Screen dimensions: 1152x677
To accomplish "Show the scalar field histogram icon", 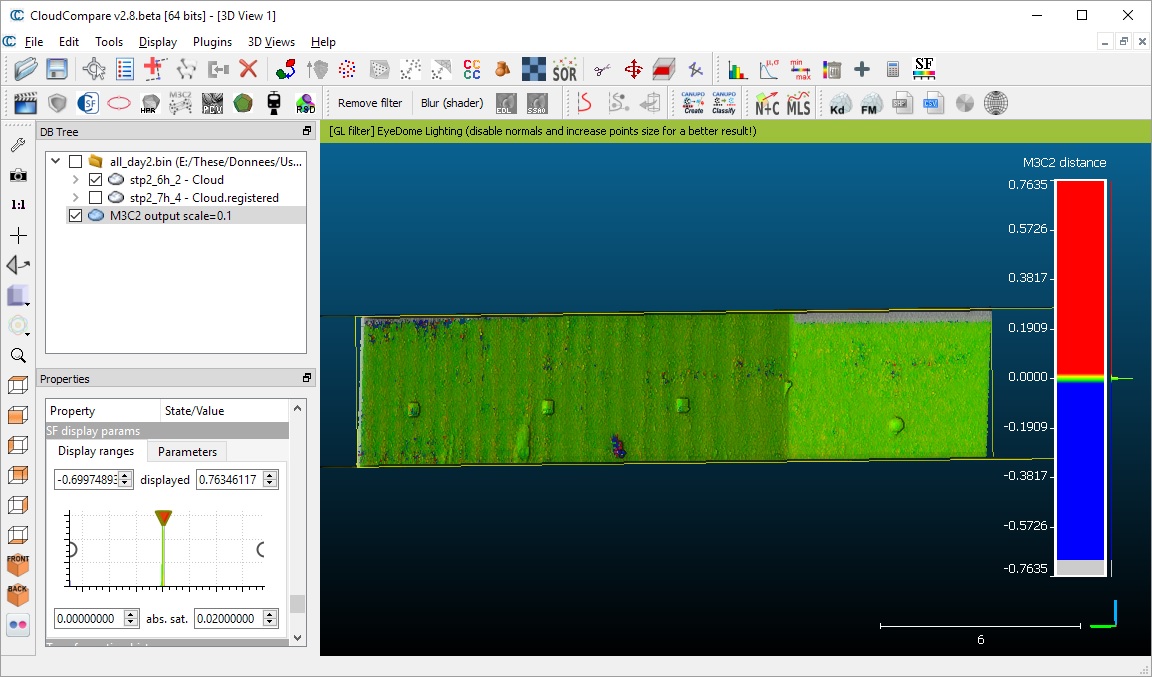I will [x=738, y=69].
